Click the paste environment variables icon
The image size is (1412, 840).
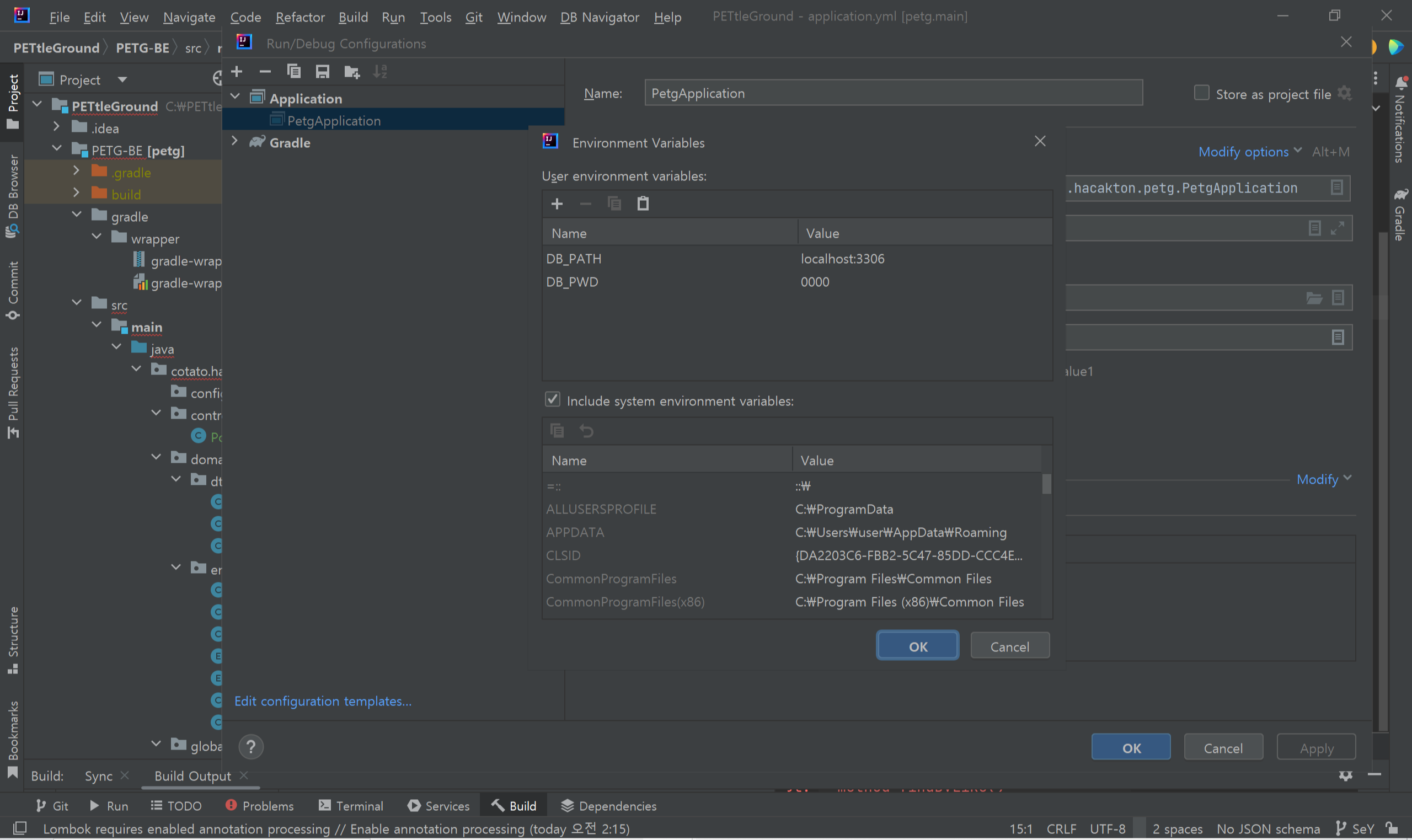[x=643, y=204]
